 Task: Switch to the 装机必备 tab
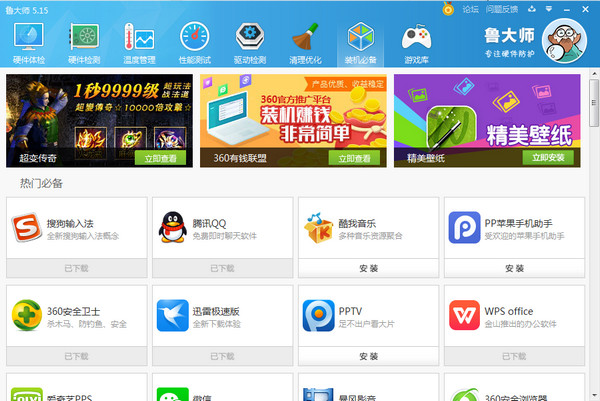tap(359, 42)
